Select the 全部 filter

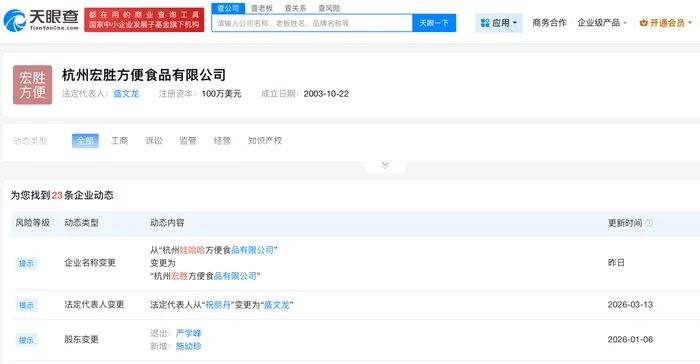tap(85, 141)
